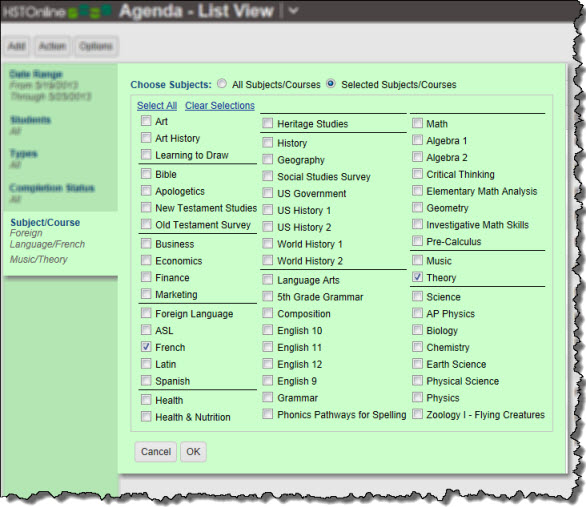This screenshot has height=507, width=586.
Task: Check the Zoology I - Flying Creatures box
Action: point(417,414)
